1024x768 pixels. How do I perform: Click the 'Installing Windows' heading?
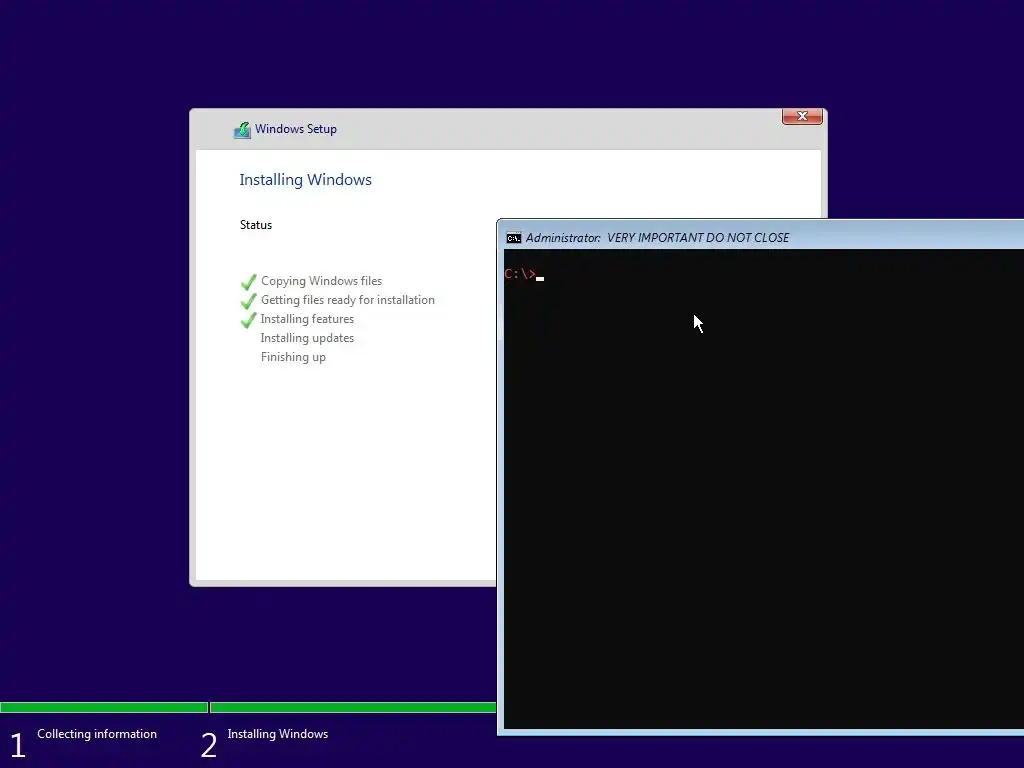click(x=305, y=180)
